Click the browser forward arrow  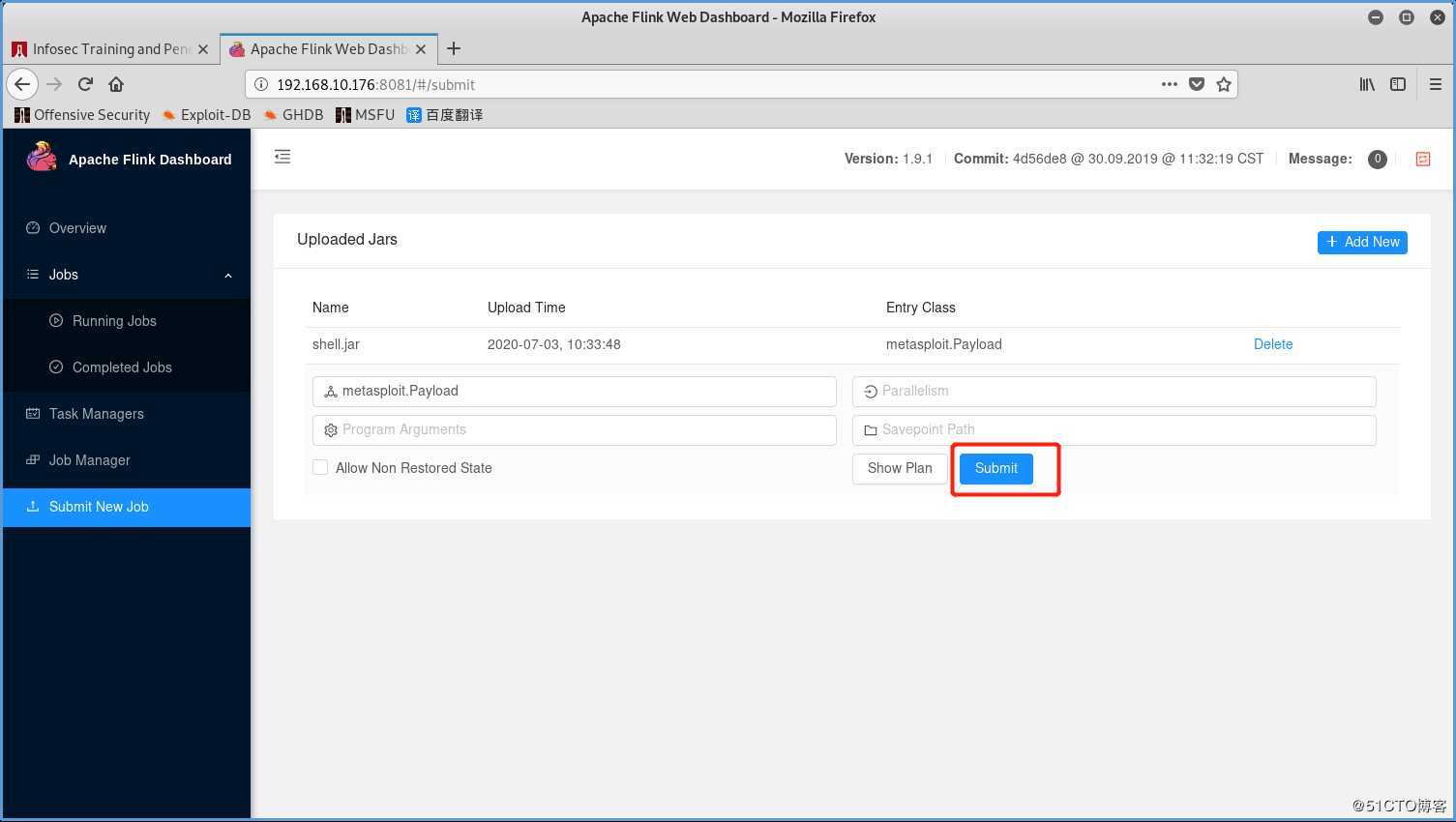tap(54, 84)
